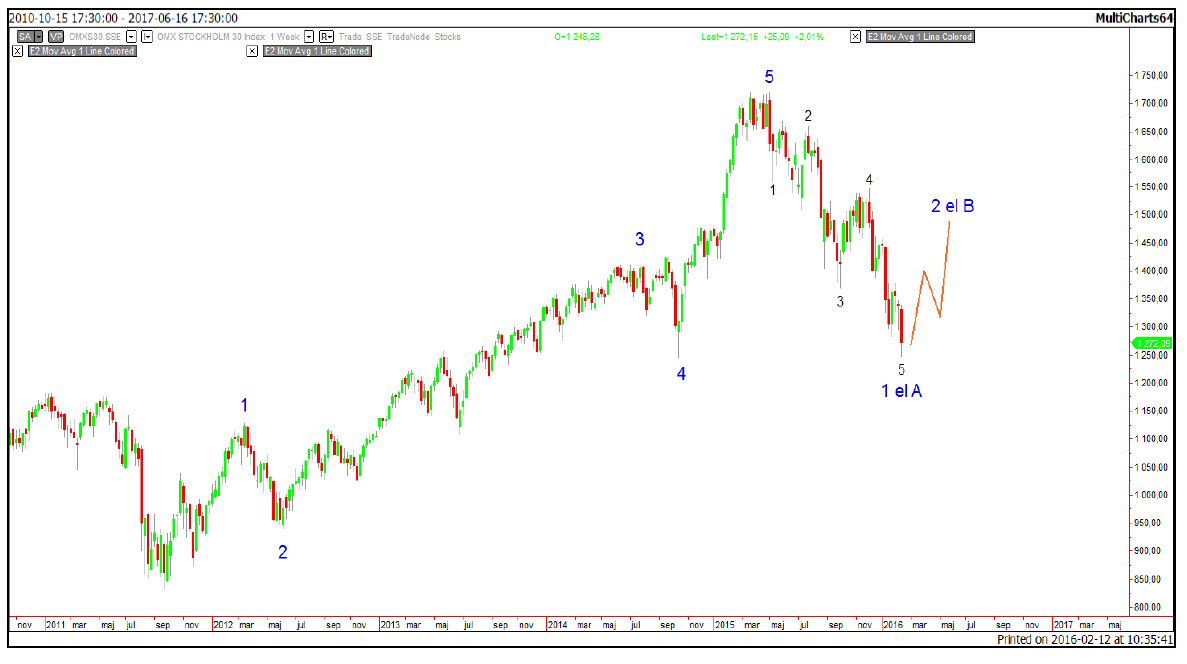
Task: Open the dropdown arrow attached to SA
Action: click(39, 36)
